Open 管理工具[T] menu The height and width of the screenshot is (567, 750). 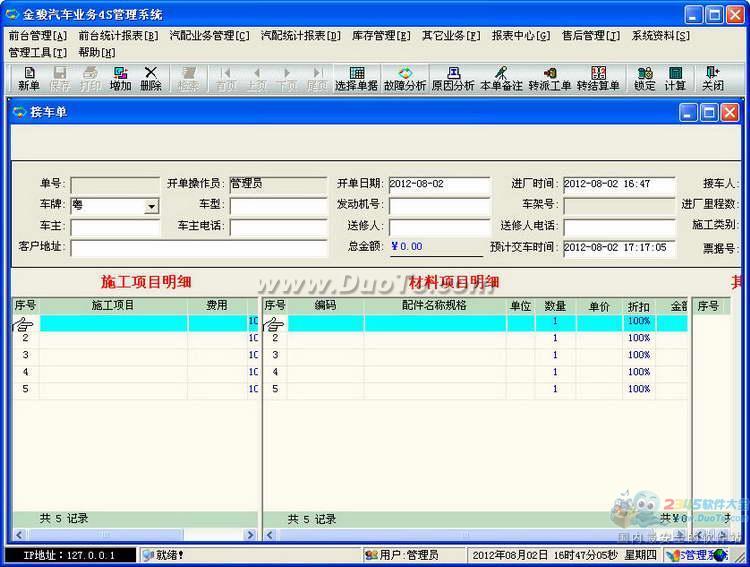pyautogui.click(x=38, y=52)
